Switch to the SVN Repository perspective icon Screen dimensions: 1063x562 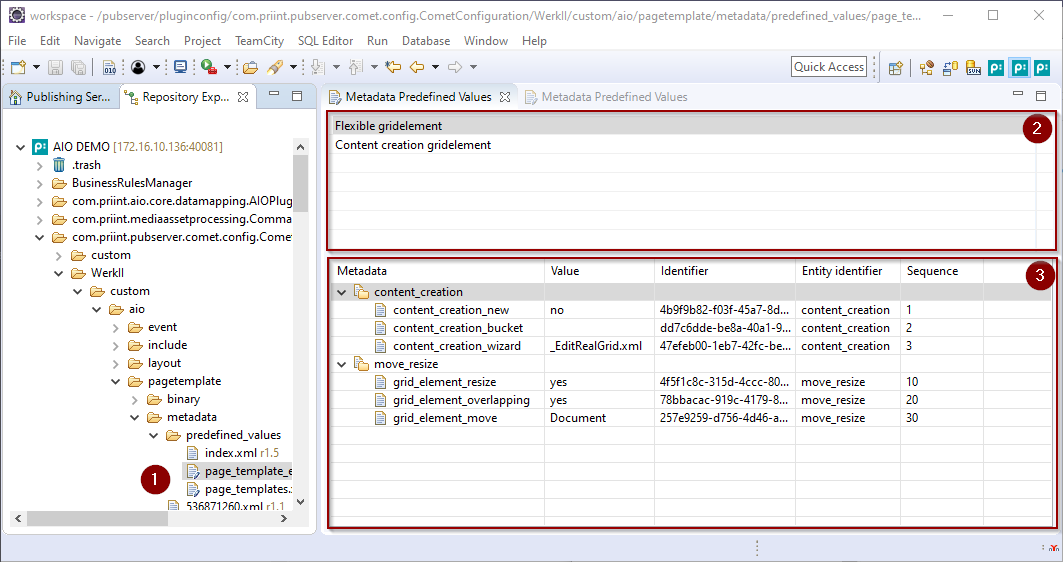(x=973, y=68)
